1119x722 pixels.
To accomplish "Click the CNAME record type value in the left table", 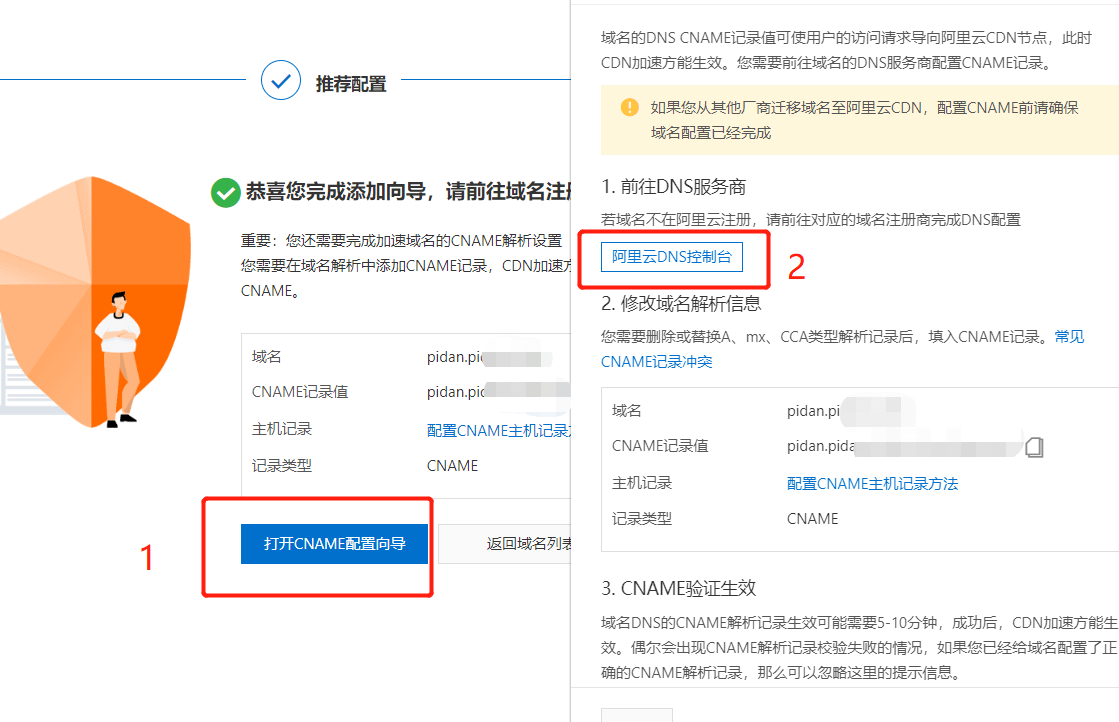I will click(452, 466).
